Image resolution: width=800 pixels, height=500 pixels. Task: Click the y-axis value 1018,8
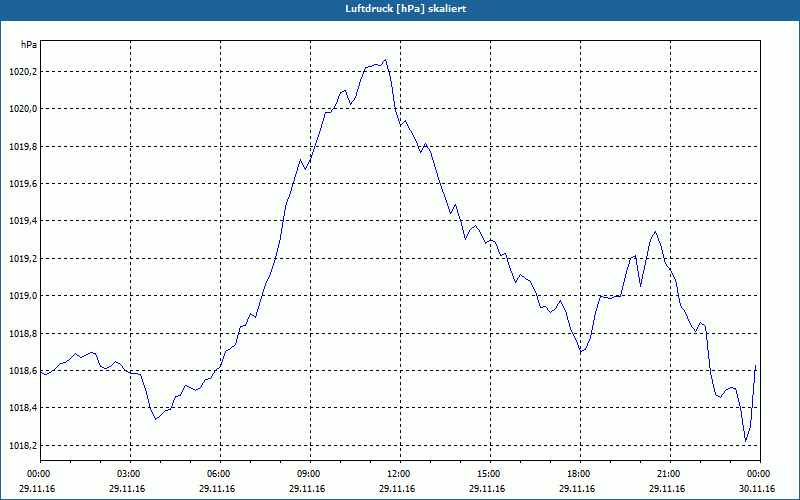(22, 334)
